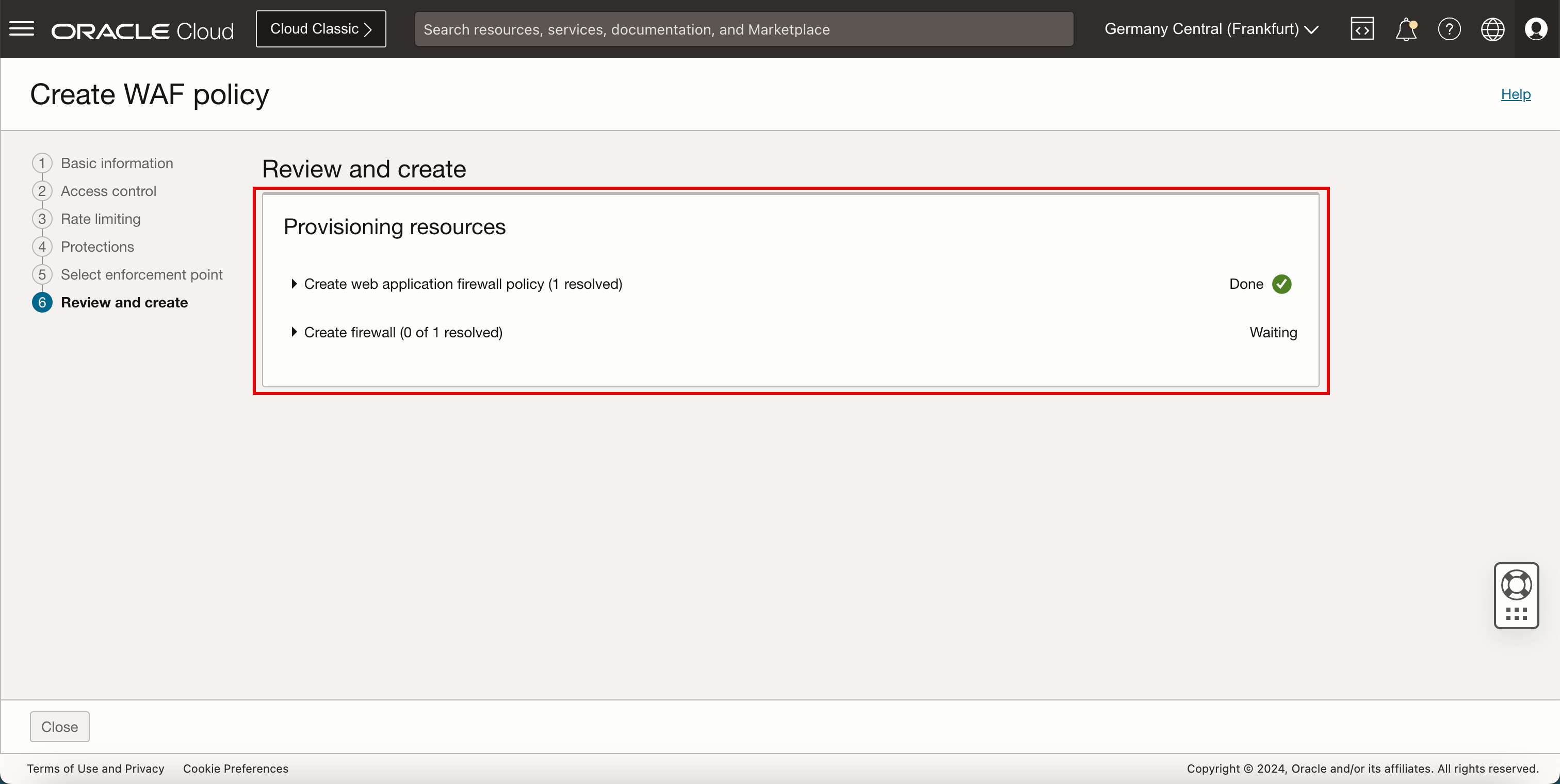Open the Germany Central Frankfurt region dropdown
The image size is (1560, 784).
click(x=1211, y=29)
